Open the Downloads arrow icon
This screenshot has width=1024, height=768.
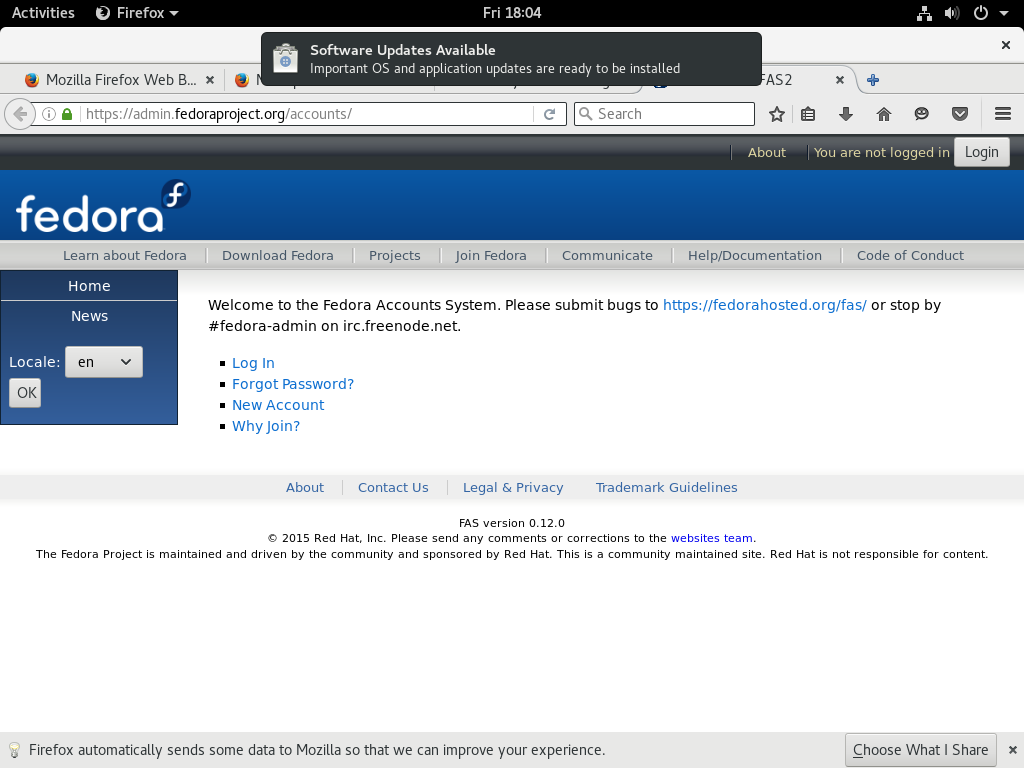click(x=846, y=114)
